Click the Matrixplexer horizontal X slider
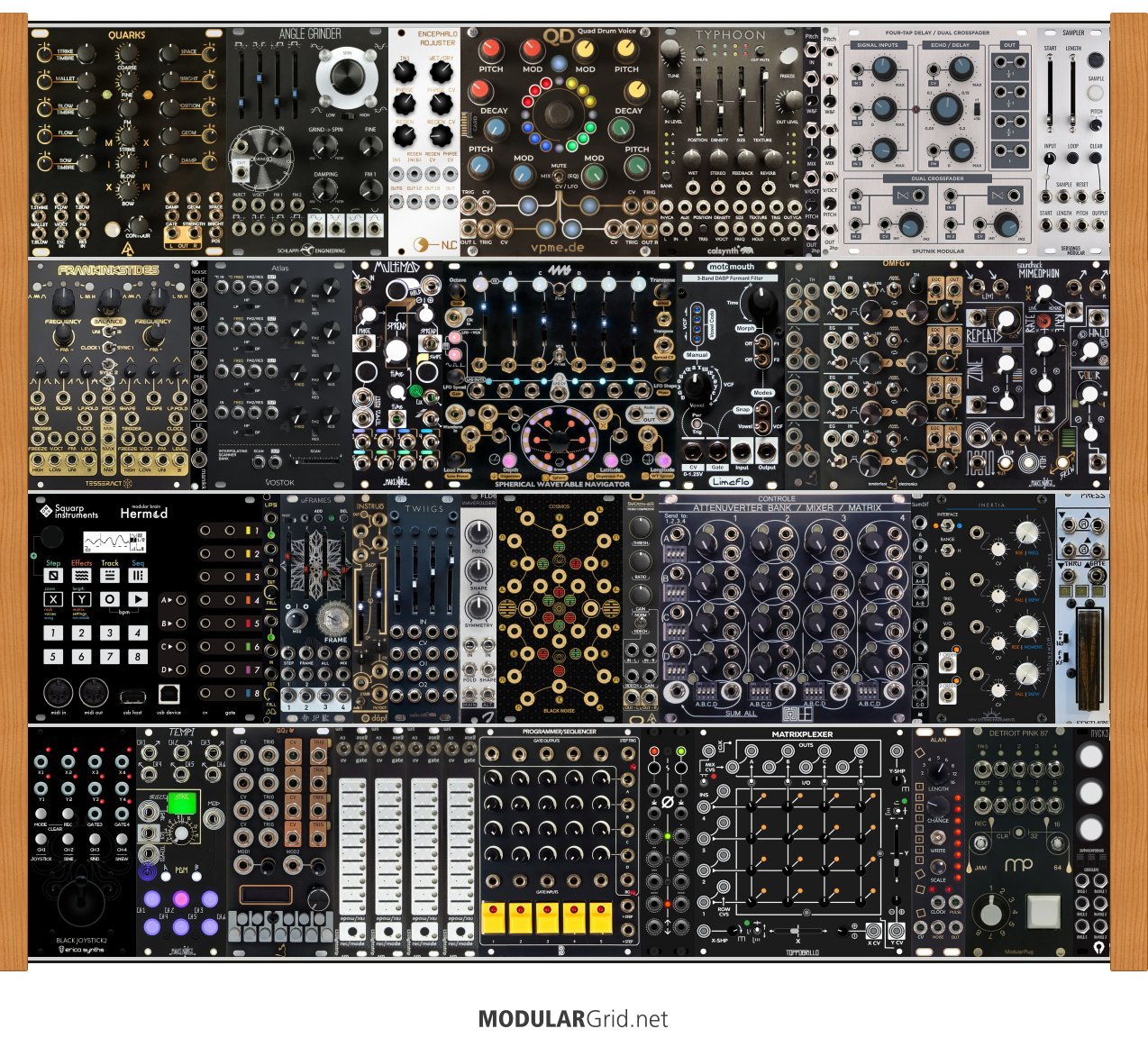The image size is (1148, 1038). [797, 931]
